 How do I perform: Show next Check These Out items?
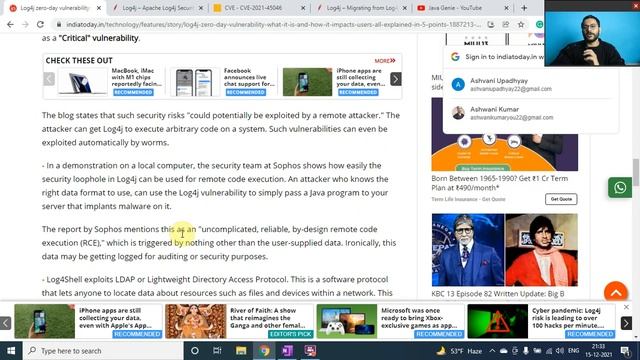pyautogui.click(x=396, y=79)
